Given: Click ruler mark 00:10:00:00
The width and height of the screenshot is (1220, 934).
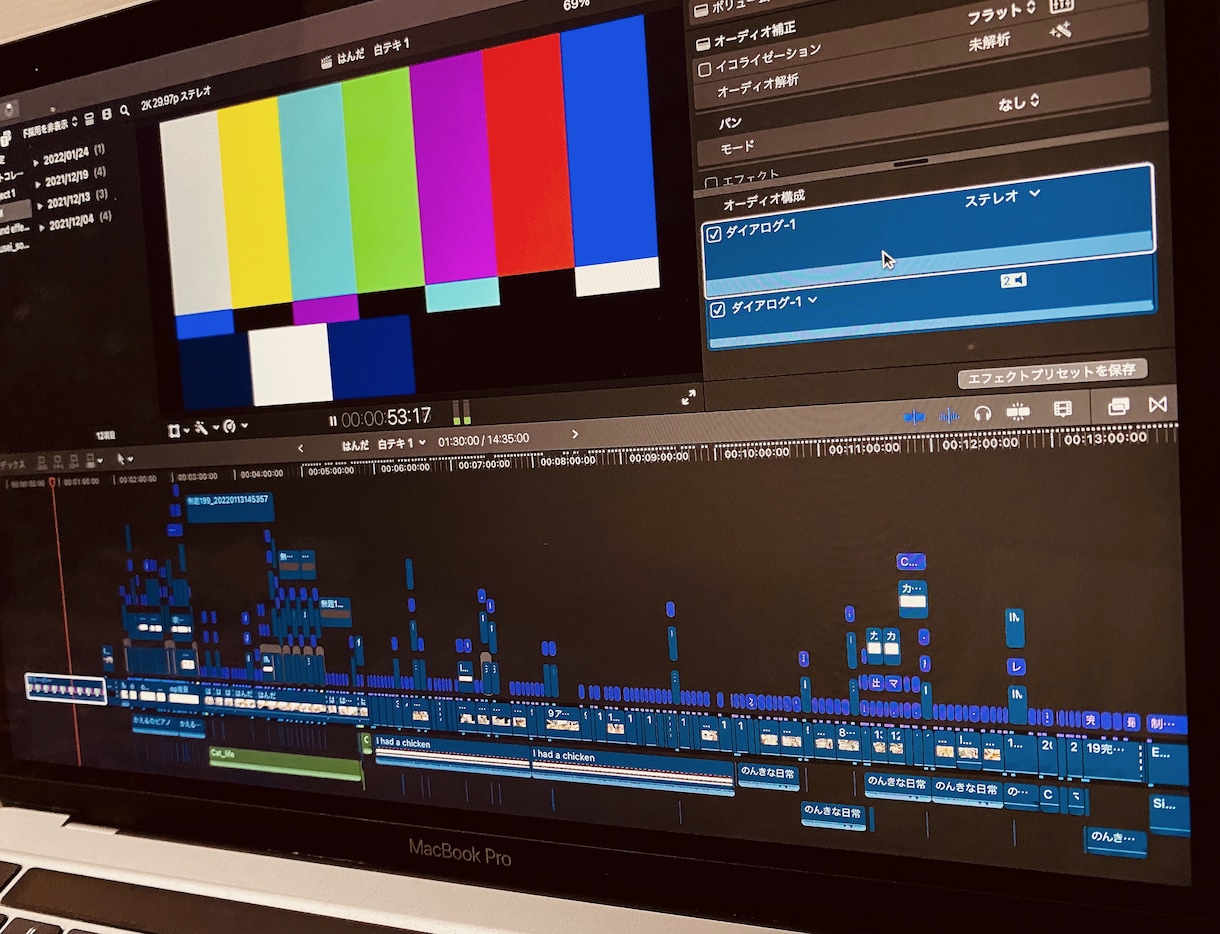Looking at the screenshot, I should coord(759,453).
